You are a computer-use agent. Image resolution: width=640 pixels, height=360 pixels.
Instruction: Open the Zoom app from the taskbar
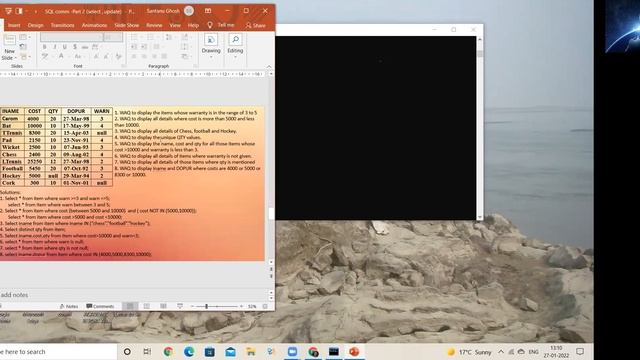pyautogui.click(x=292, y=351)
